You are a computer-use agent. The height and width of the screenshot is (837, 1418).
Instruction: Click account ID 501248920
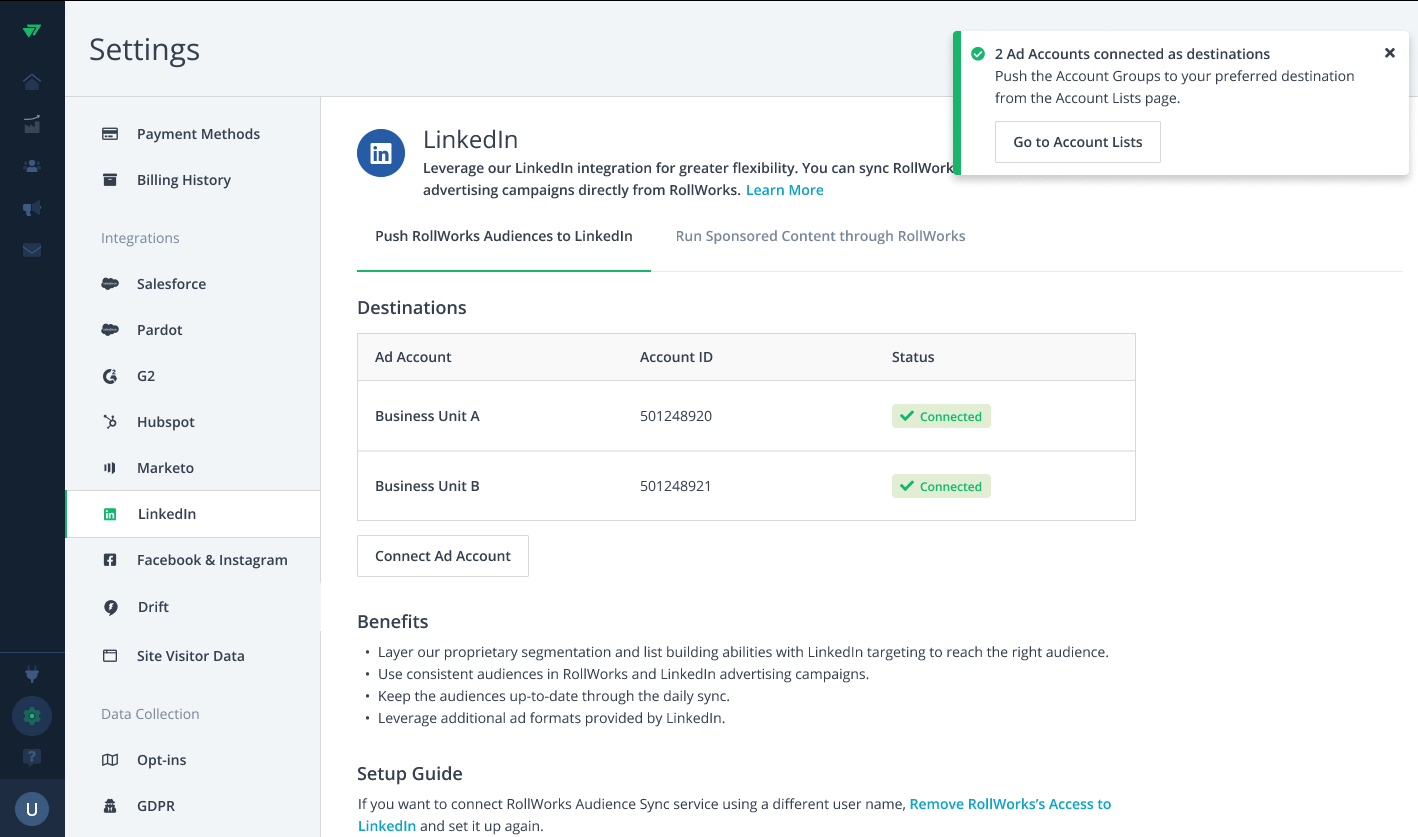(676, 416)
